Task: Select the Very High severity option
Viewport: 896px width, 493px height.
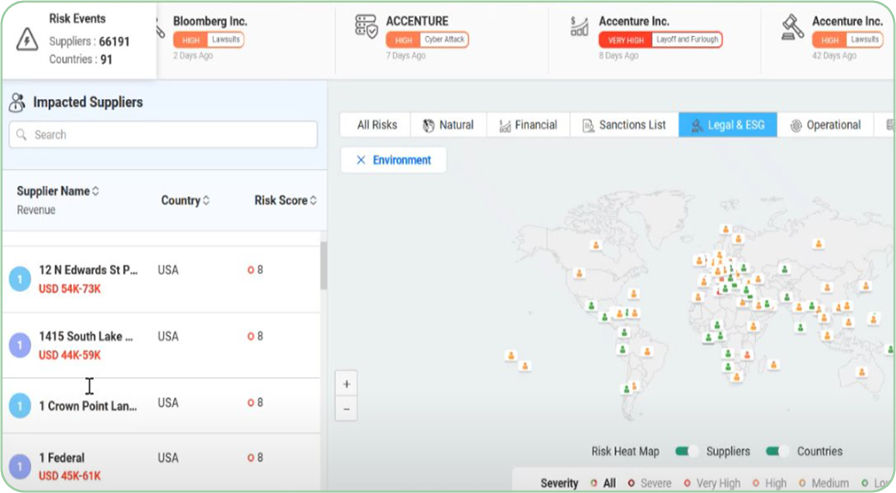Action: [x=713, y=483]
